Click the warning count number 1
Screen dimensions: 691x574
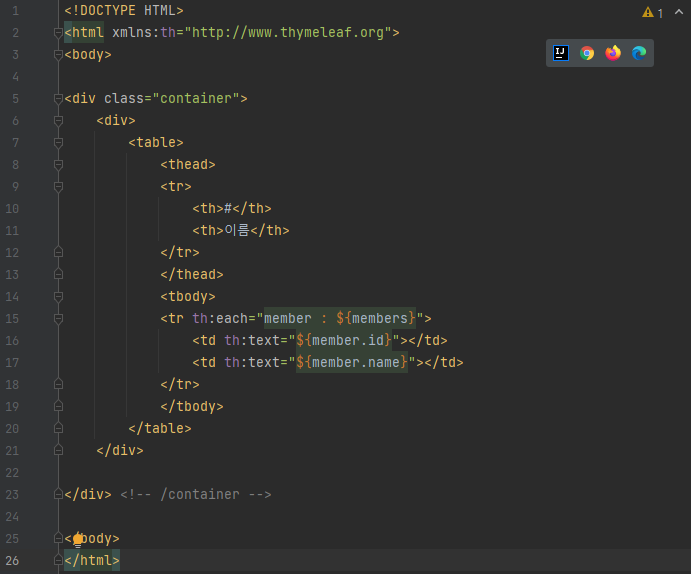coord(660,13)
